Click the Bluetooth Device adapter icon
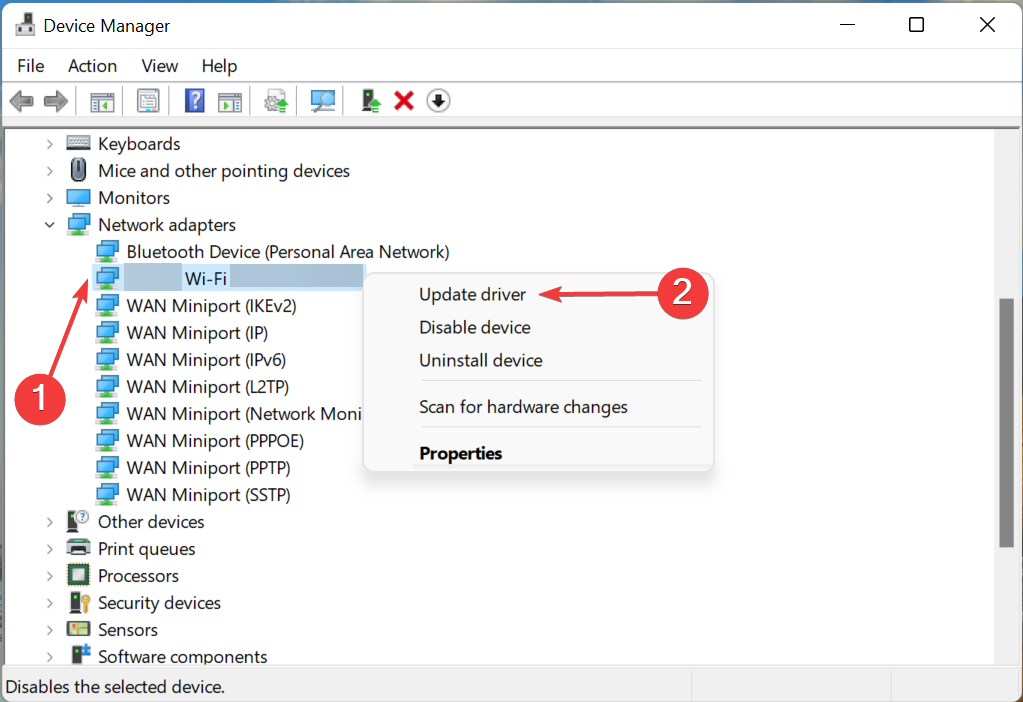This screenshot has width=1023, height=702. click(x=107, y=251)
